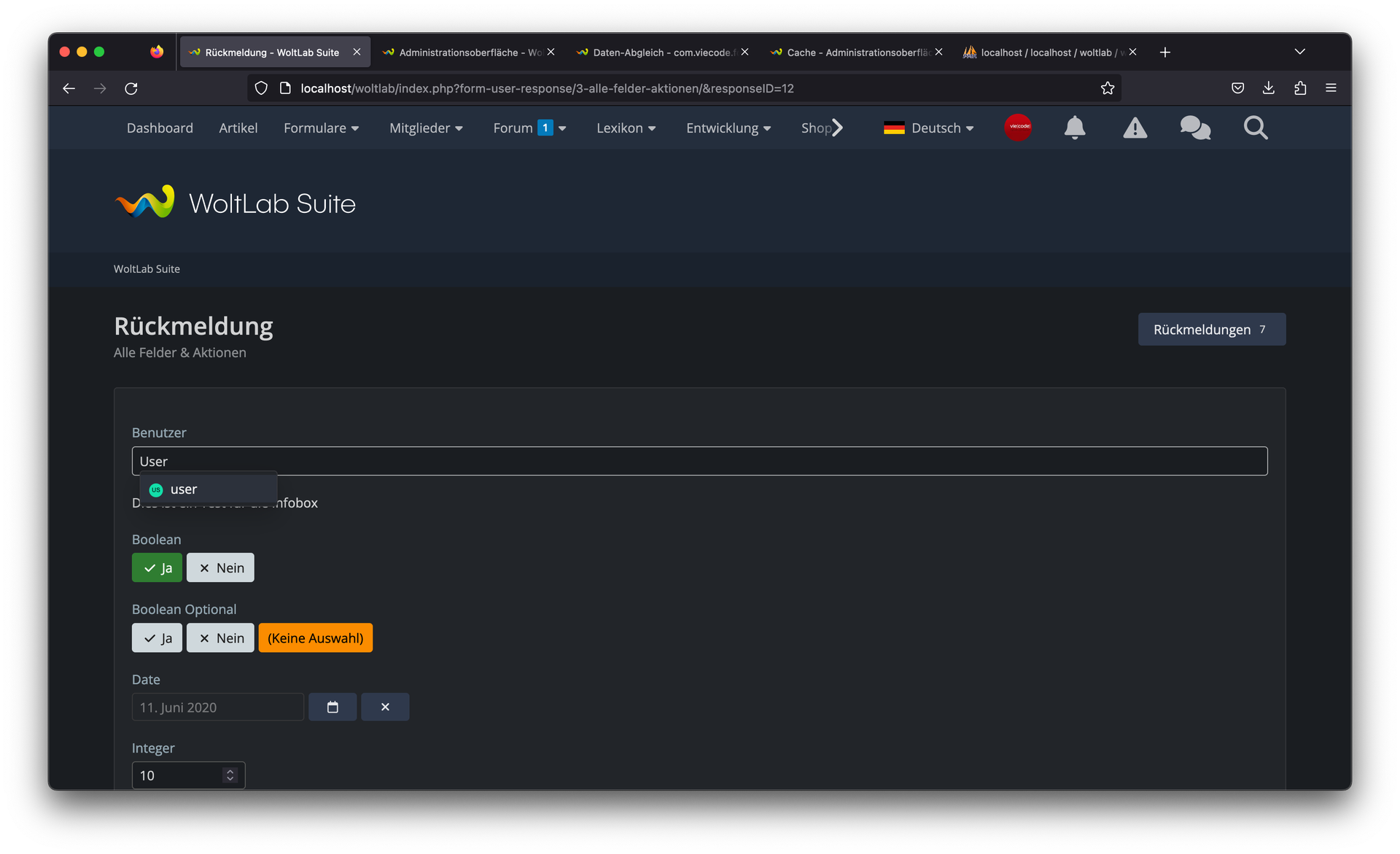This screenshot has width=1400, height=854.
Task: Click the red user avatar icon
Action: click(x=1018, y=127)
